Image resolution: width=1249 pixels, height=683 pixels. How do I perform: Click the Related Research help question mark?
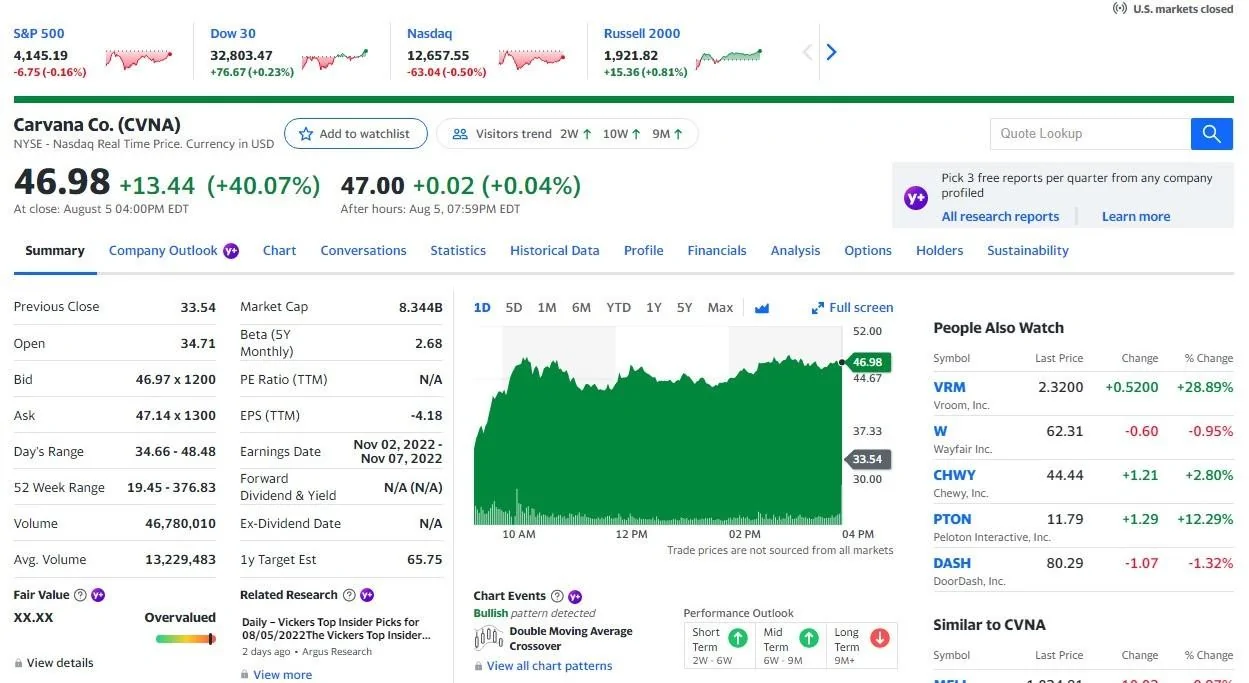tap(350, 595)
